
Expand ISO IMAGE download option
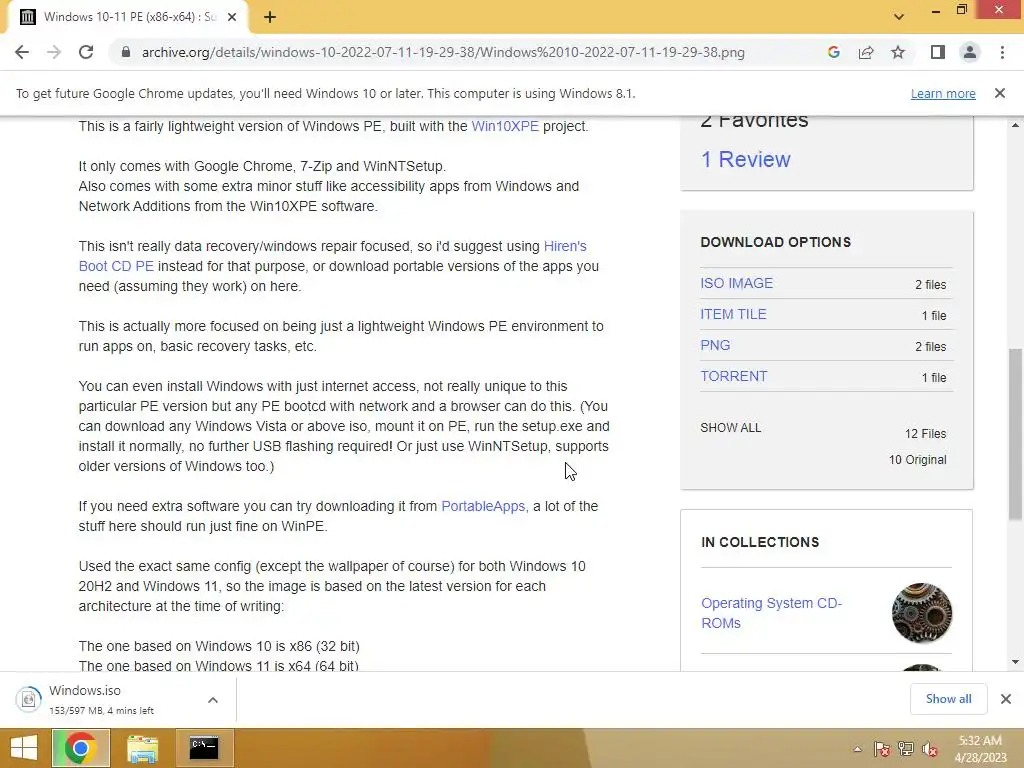pyautogui.click(x=736, y=283)
